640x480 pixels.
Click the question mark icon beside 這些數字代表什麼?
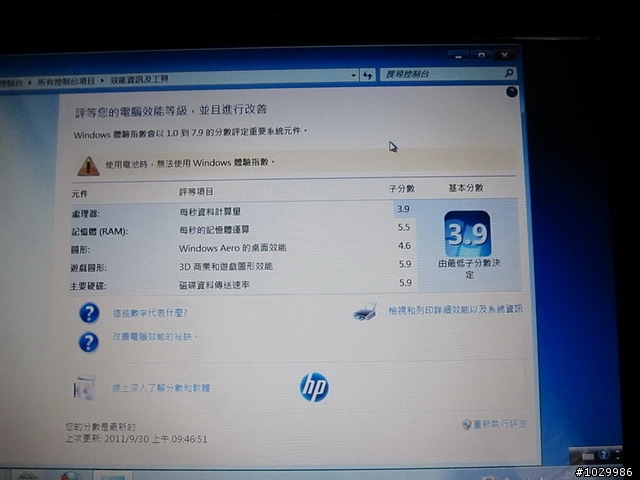coord(89,313)
